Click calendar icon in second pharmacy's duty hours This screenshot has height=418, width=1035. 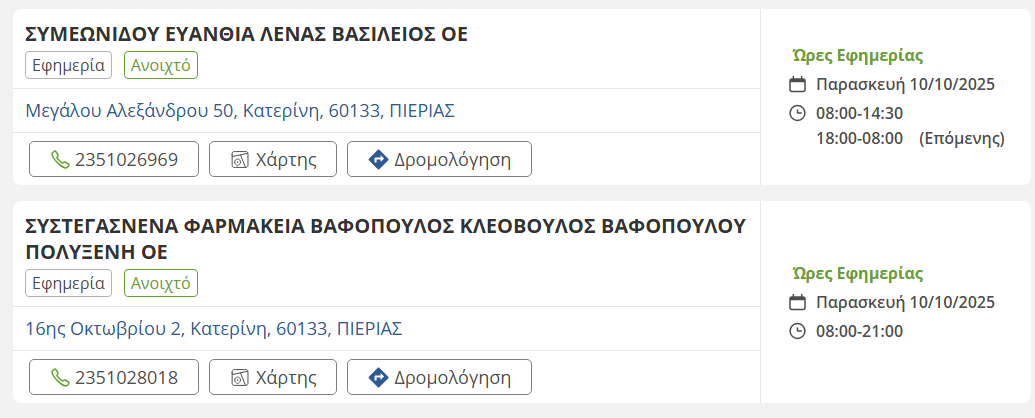(797, 302)
